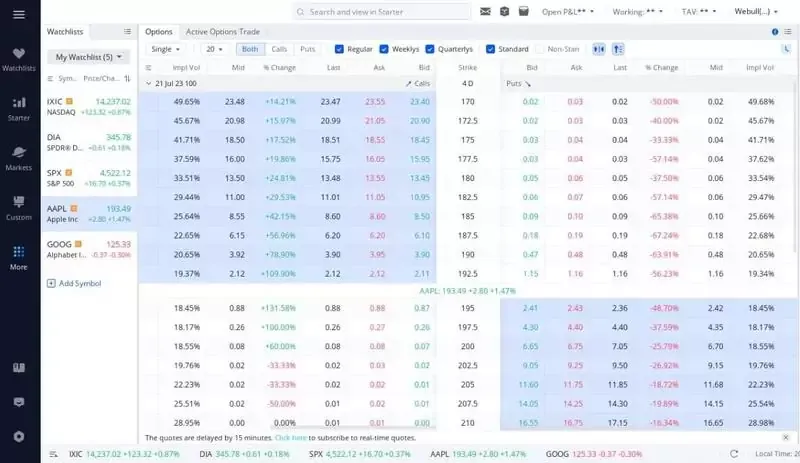
Task: Click the horizontal scrollbar under the calls table
Action: click(x=352, y=427)
